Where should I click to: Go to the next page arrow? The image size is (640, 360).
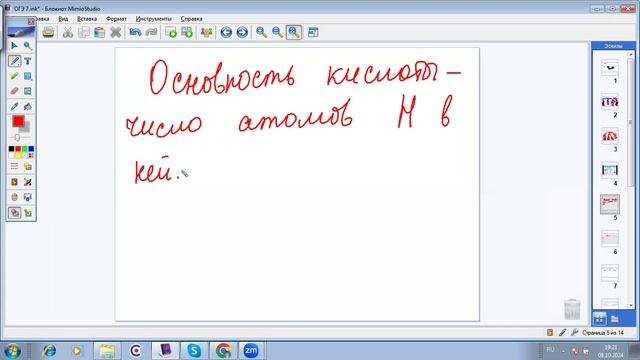242,32
